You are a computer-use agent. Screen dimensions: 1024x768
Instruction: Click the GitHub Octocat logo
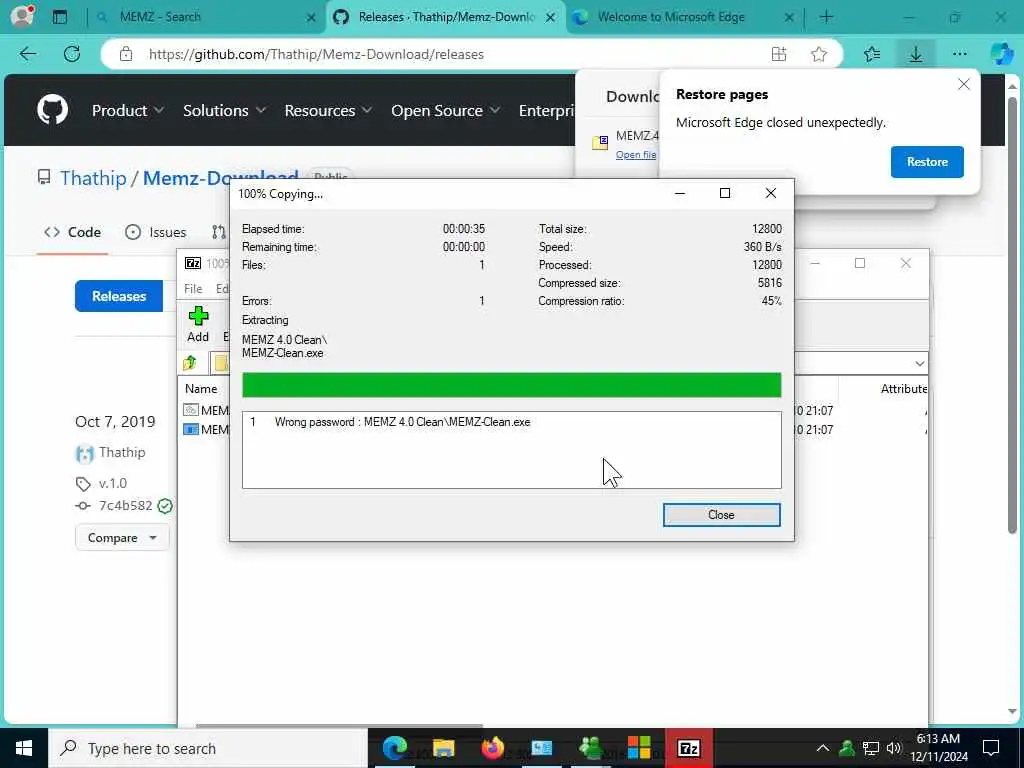point(52,109)
